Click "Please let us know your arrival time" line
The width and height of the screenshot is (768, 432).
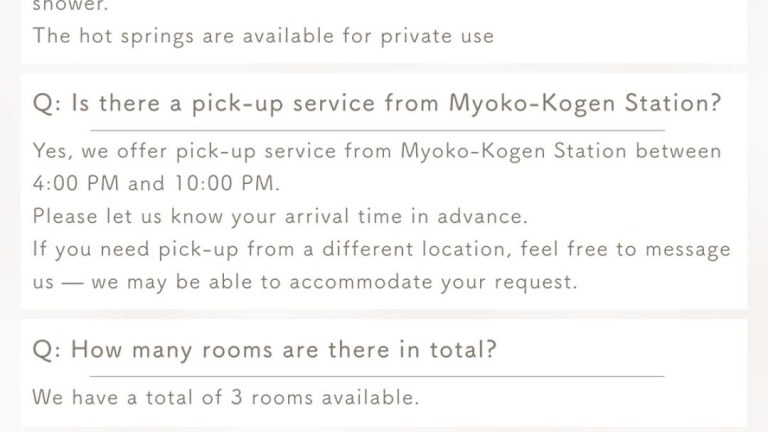(228, 216)
